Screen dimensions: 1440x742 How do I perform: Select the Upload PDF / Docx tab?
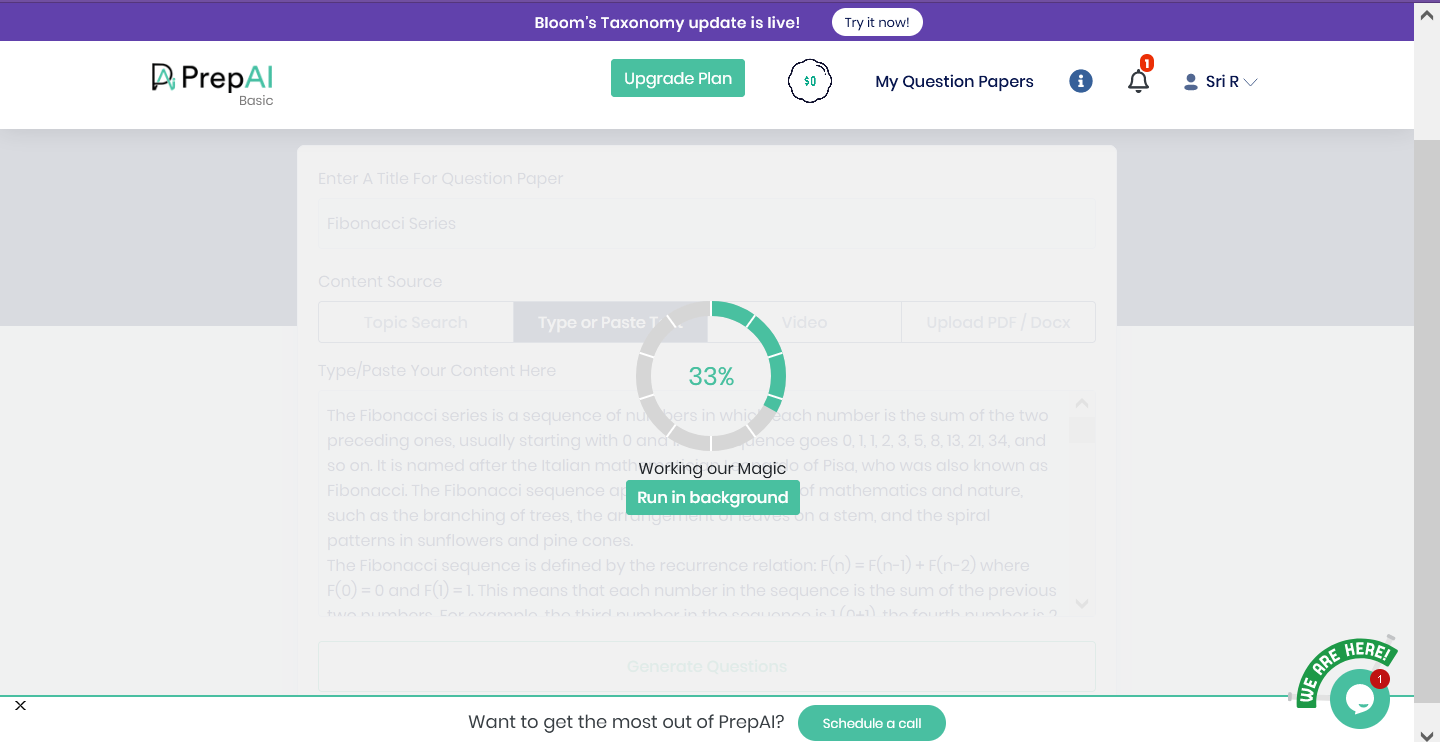[998, 322]
